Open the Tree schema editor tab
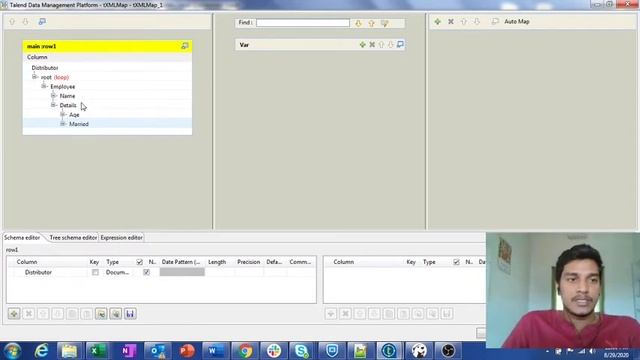 pyautogui.click(x=73, y=238)
